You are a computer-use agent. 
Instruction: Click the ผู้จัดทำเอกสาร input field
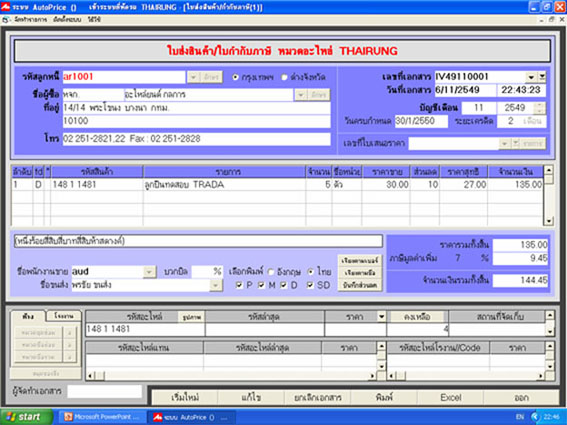coord(105,391)
